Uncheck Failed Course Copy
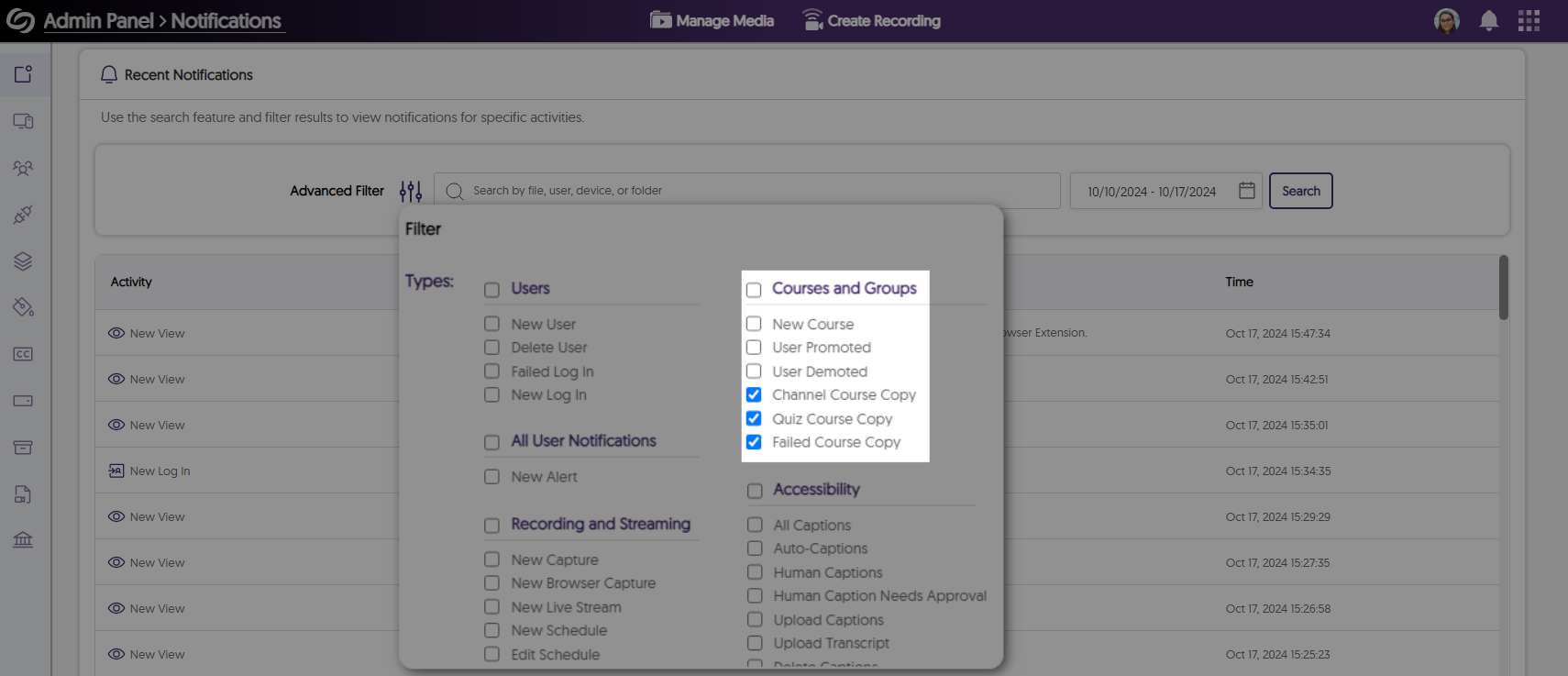1568x676 pixels. coord(754,442)
